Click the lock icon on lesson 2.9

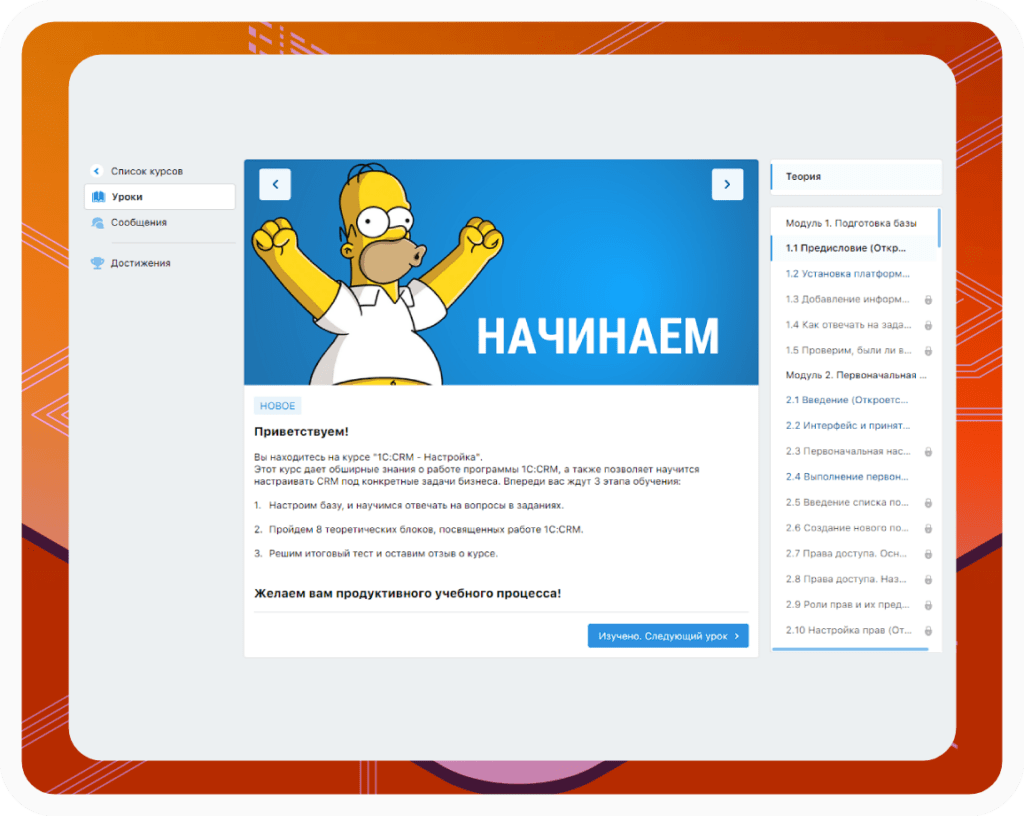point(928,605)
